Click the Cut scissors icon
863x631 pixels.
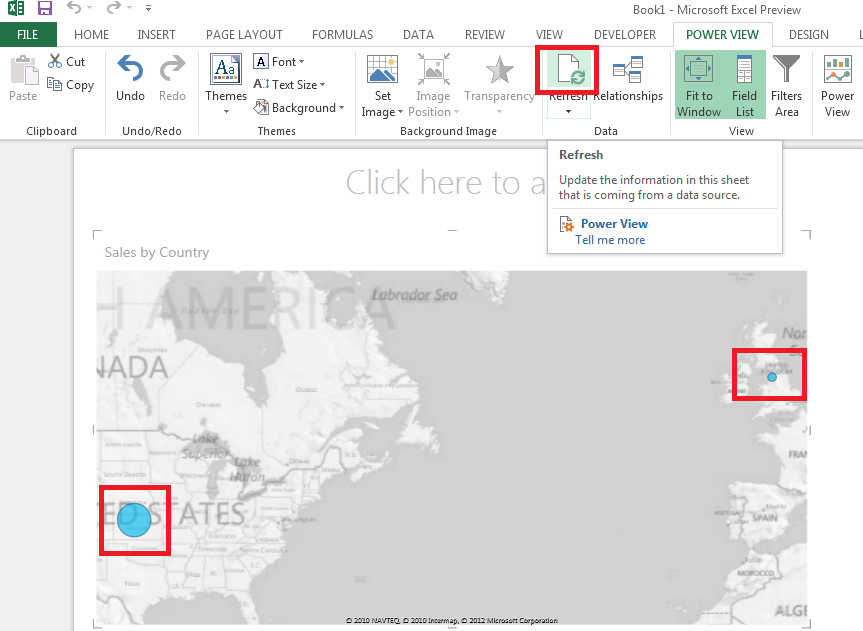[54, 61]
